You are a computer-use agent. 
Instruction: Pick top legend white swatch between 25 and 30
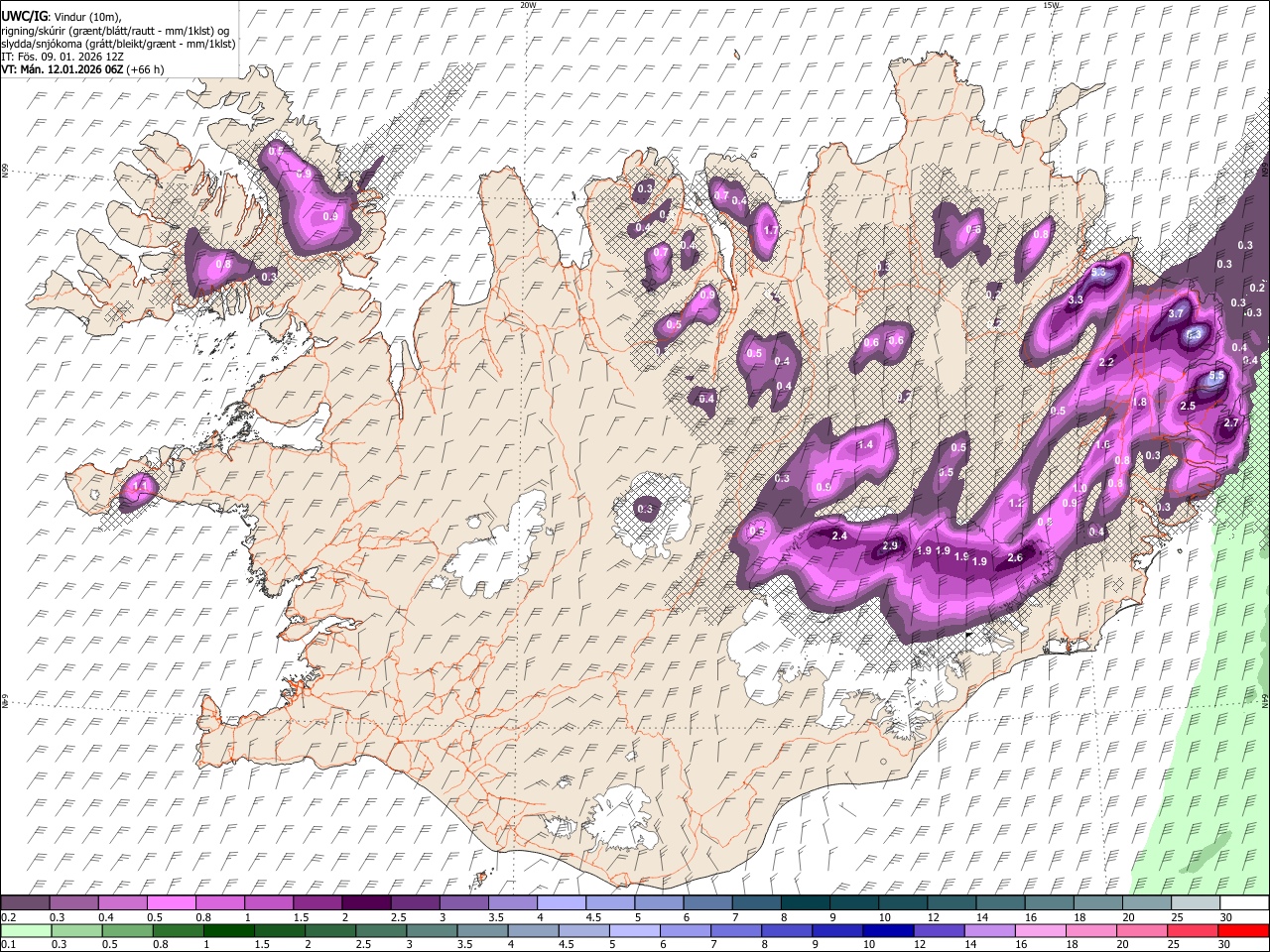[1197, 903]
